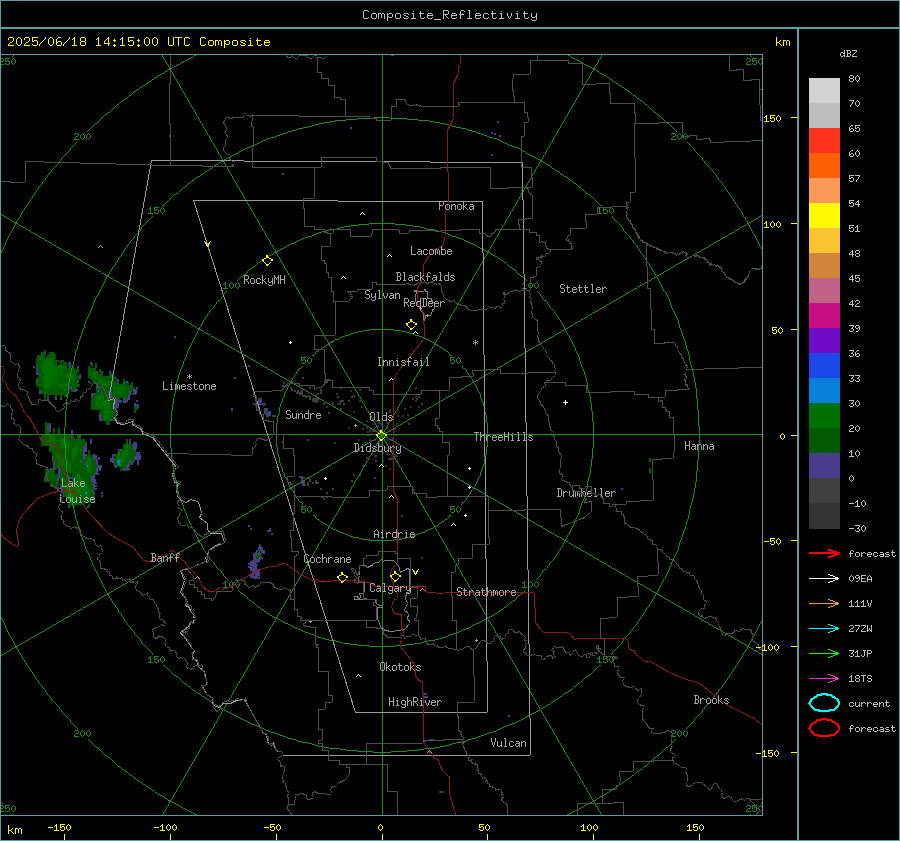The width and height of the screenshot is (900, 841).
Task: Click the Sylvan label
Action: pyautogui.click(x=382, y=295)
